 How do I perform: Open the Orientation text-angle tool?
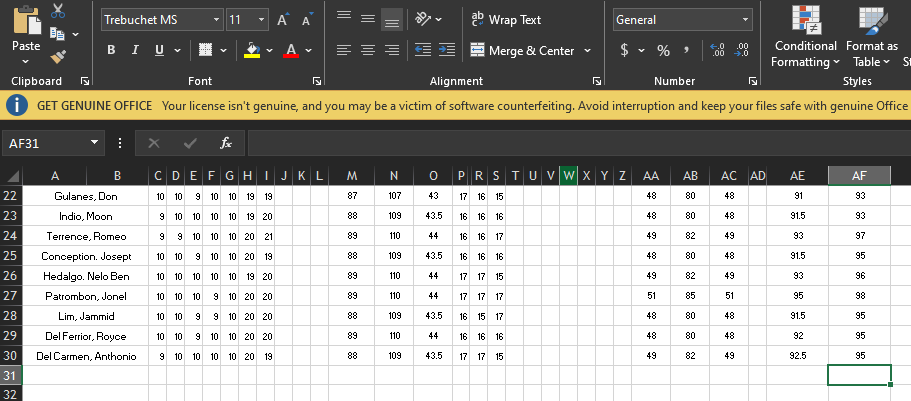[424, 20]
